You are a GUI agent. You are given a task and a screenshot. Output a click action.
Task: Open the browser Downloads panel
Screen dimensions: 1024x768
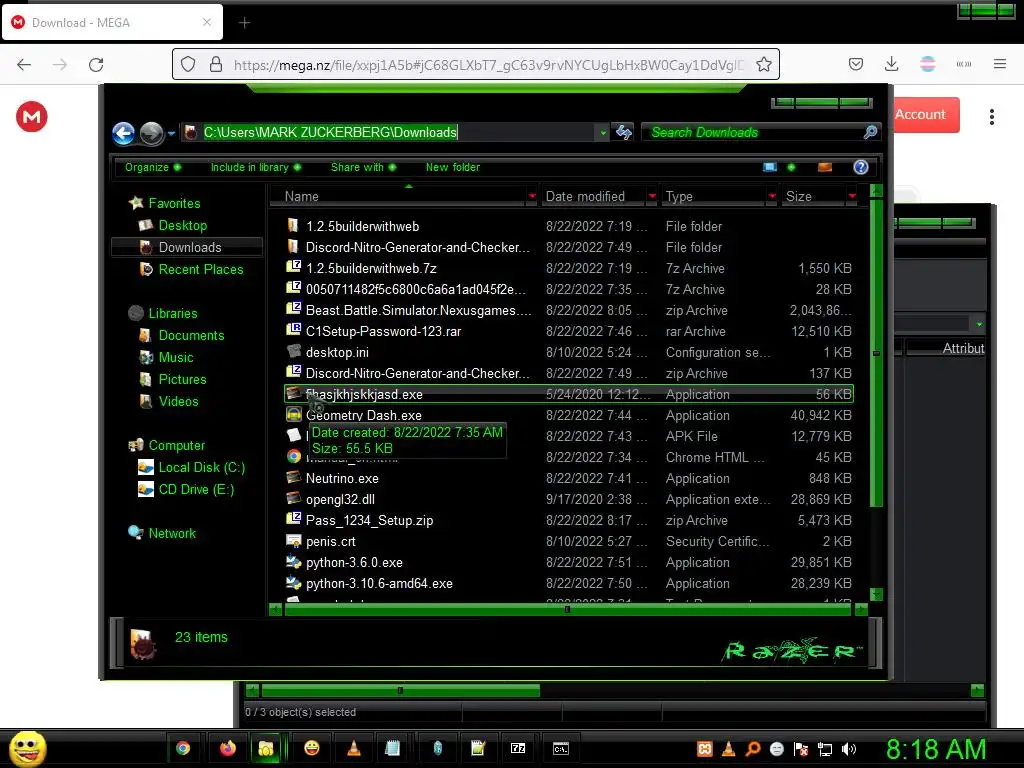pyautogui.click(x=891, y=64)
